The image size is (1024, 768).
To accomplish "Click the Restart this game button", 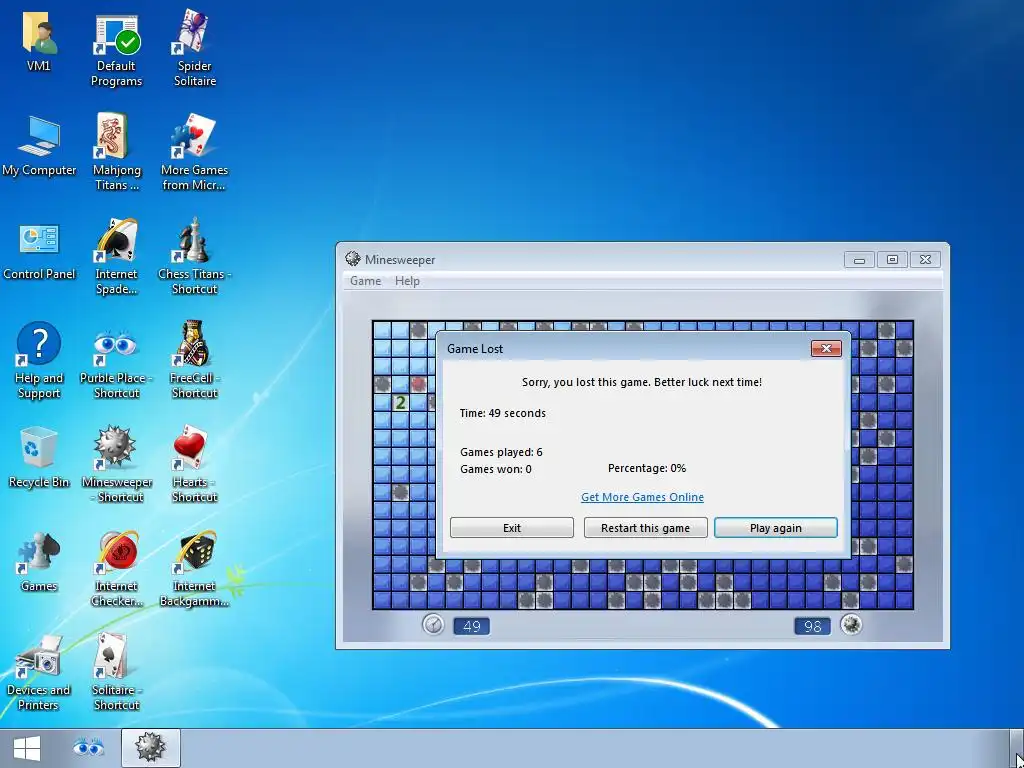I will (x=645, y=528).
